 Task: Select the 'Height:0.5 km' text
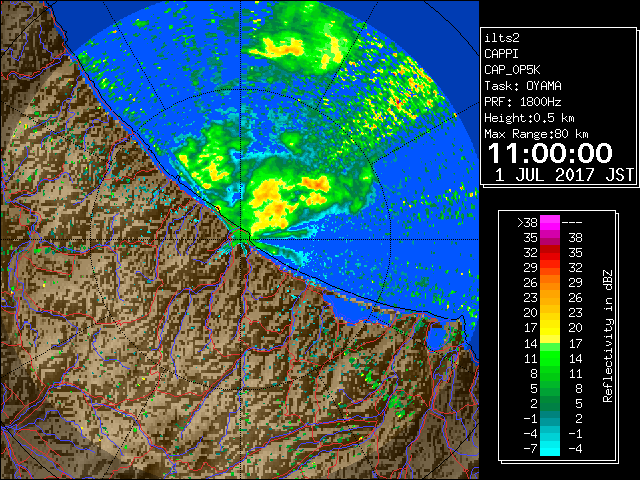(529, 118)
